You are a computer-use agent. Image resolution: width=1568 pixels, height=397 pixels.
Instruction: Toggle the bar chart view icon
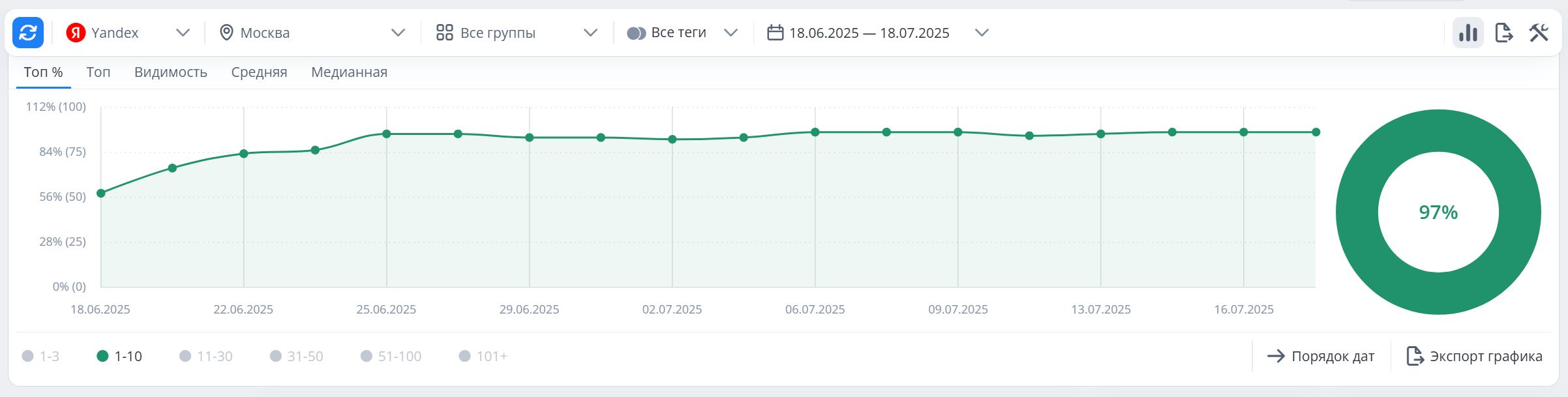1468,33
